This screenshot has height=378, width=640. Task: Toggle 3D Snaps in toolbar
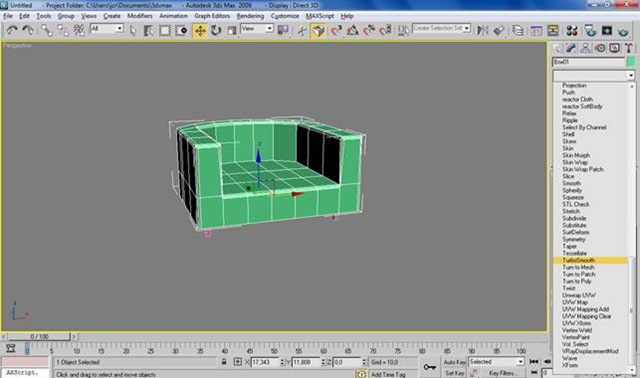point(336,31)
